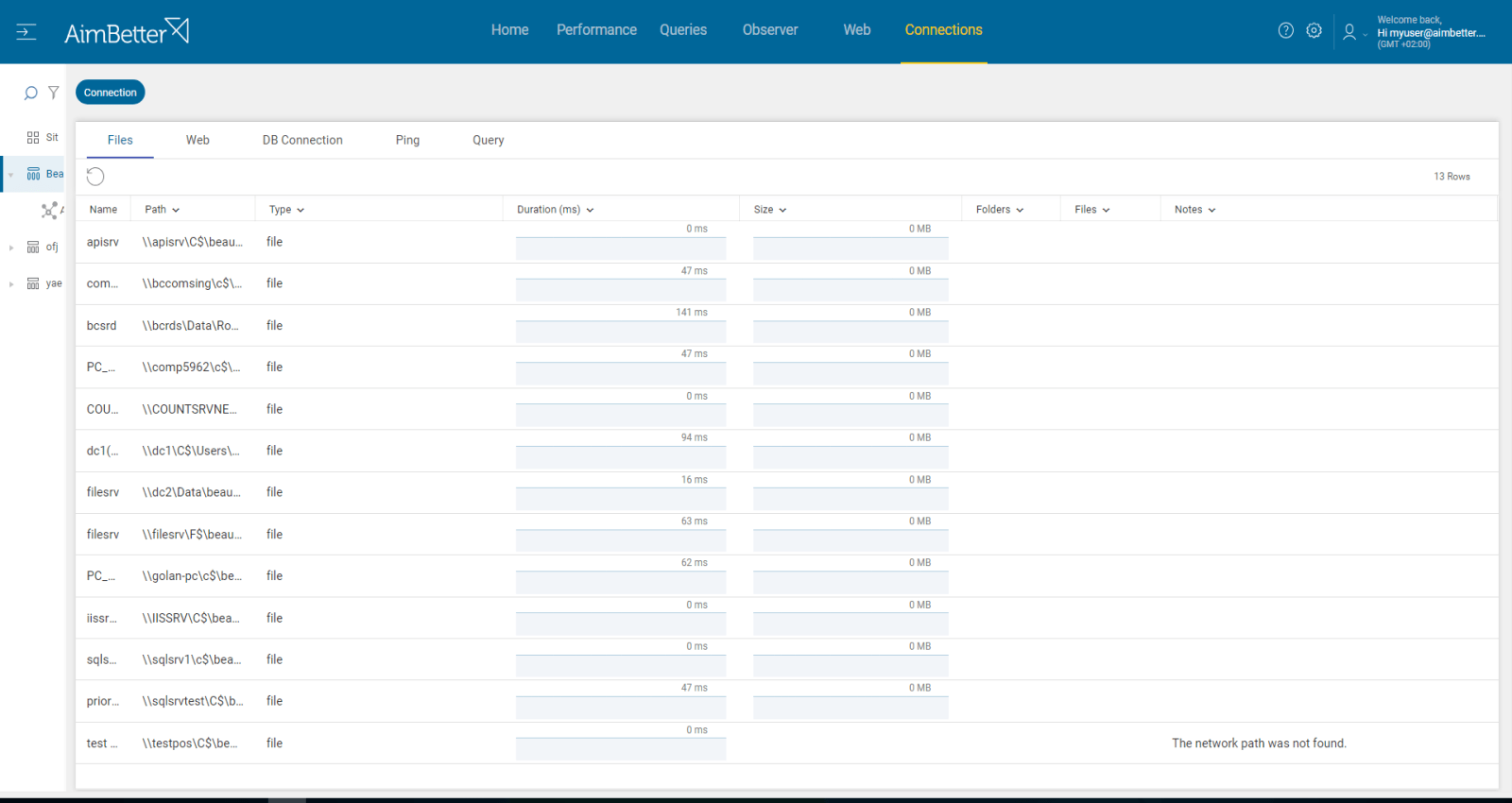Screen dimensions: 1512x803
Task: Collapse the Bea tree node arrow
Action: [11, 174]
